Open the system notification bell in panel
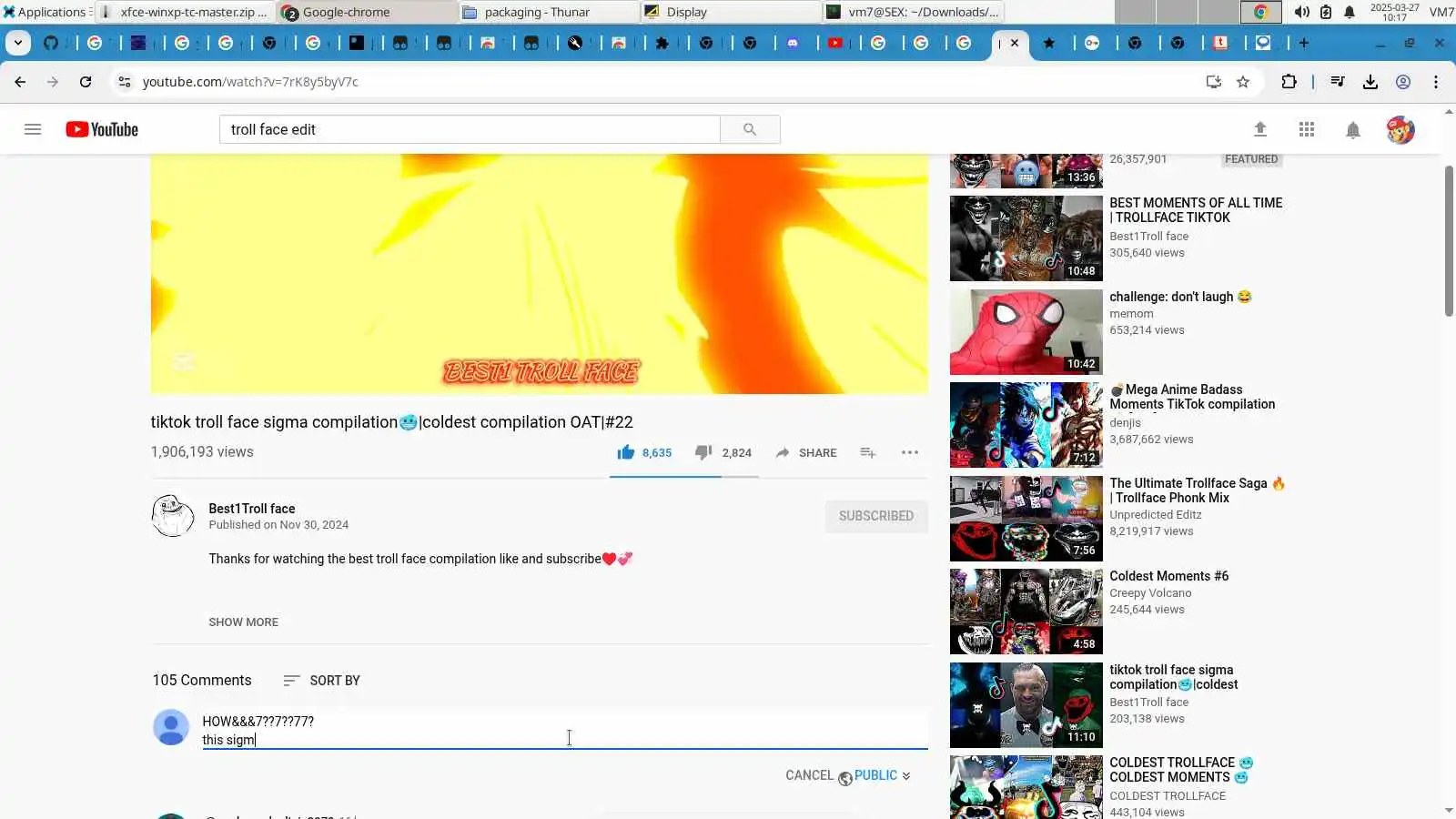 pos(1350,12)
